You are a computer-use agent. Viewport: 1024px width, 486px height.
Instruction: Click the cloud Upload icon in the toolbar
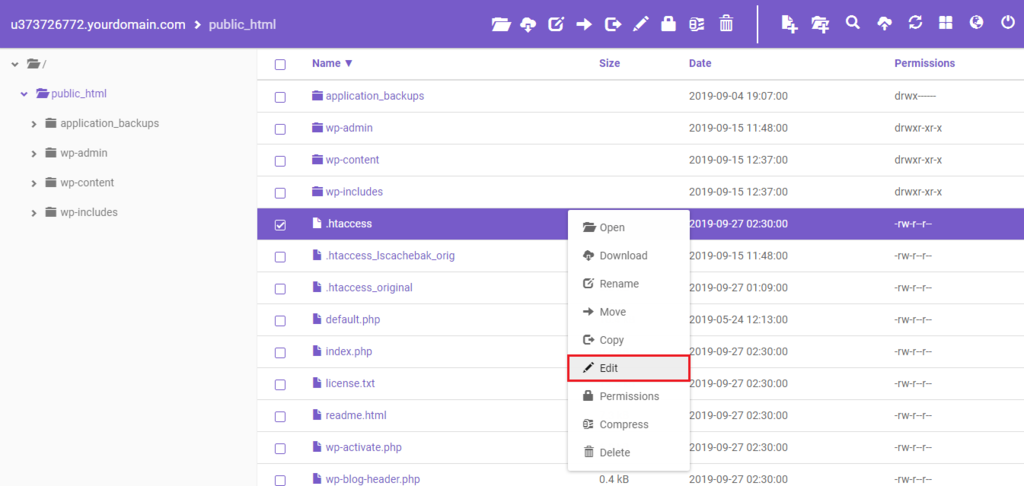[884, 23]
